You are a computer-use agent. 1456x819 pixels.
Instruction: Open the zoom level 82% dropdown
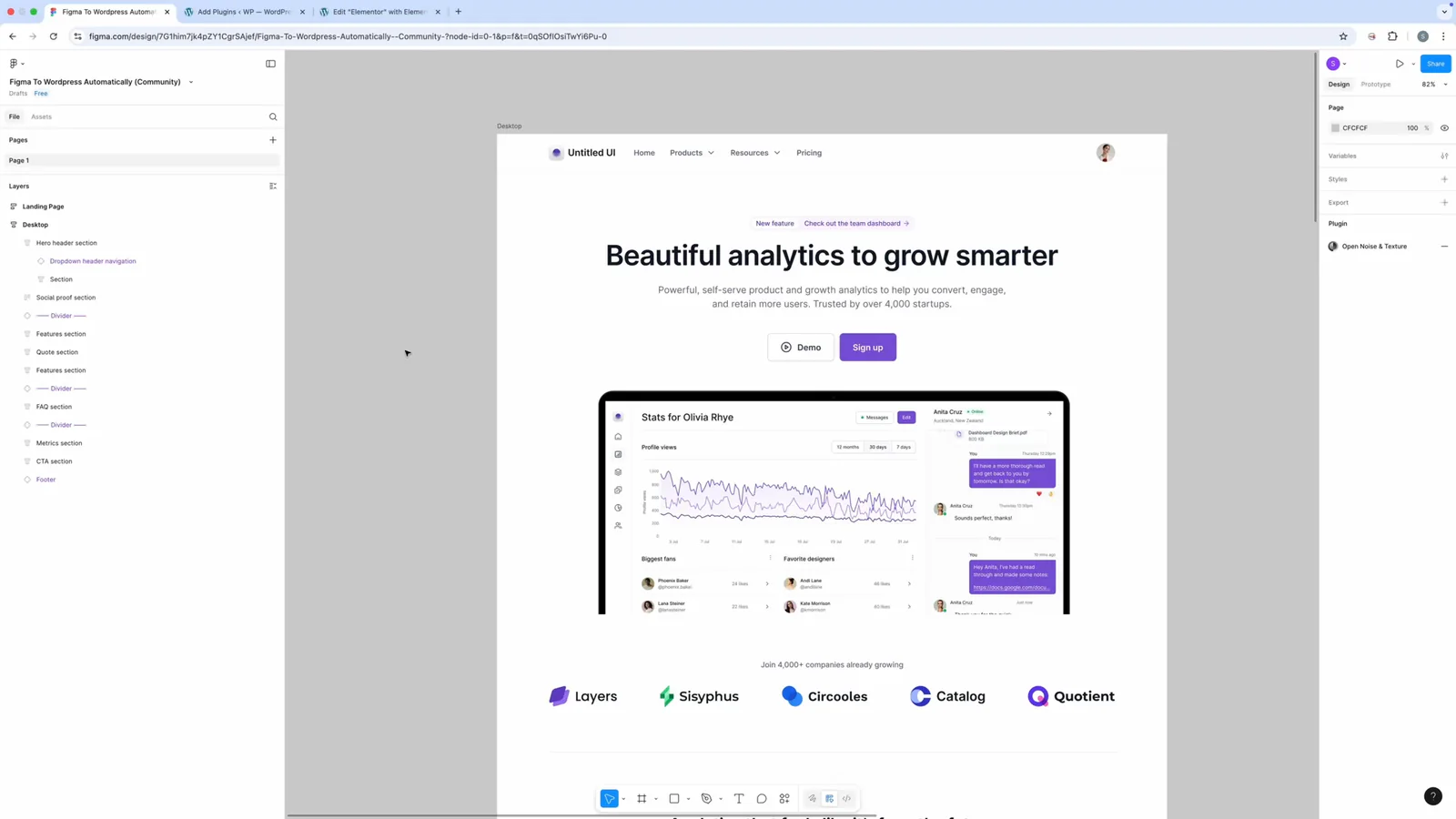click(1434, 85)
